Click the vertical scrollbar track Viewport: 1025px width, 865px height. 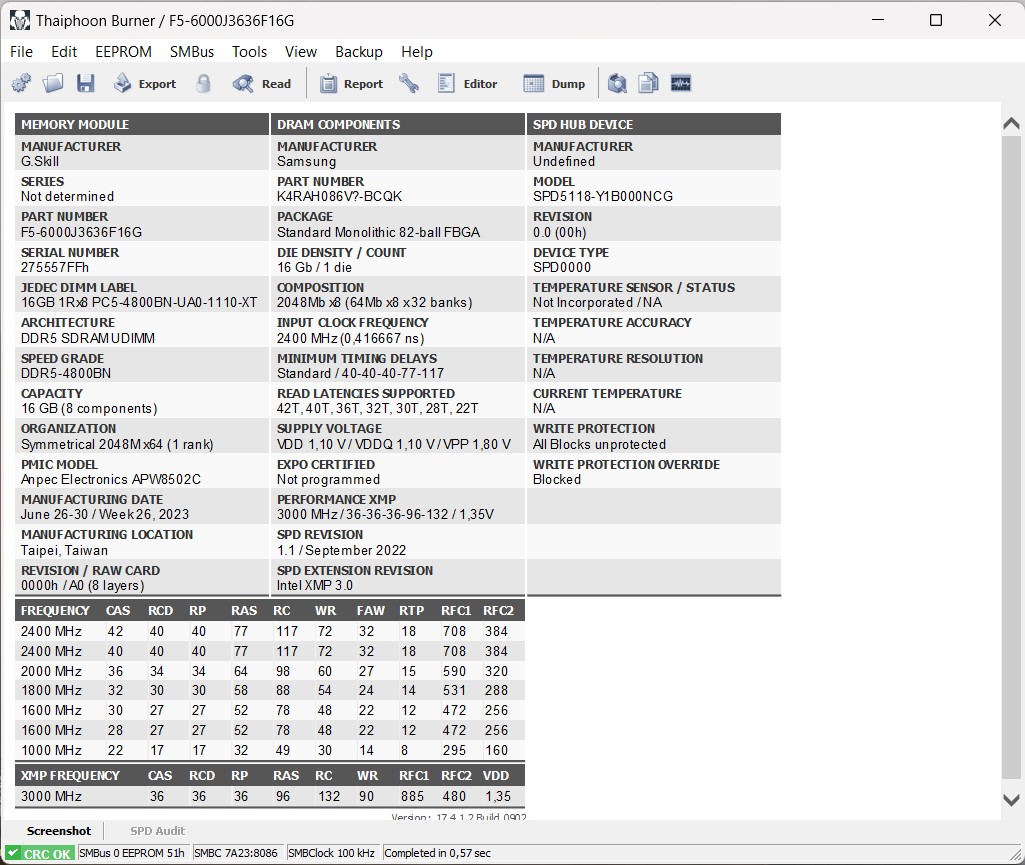click(x=1011, y=458)
